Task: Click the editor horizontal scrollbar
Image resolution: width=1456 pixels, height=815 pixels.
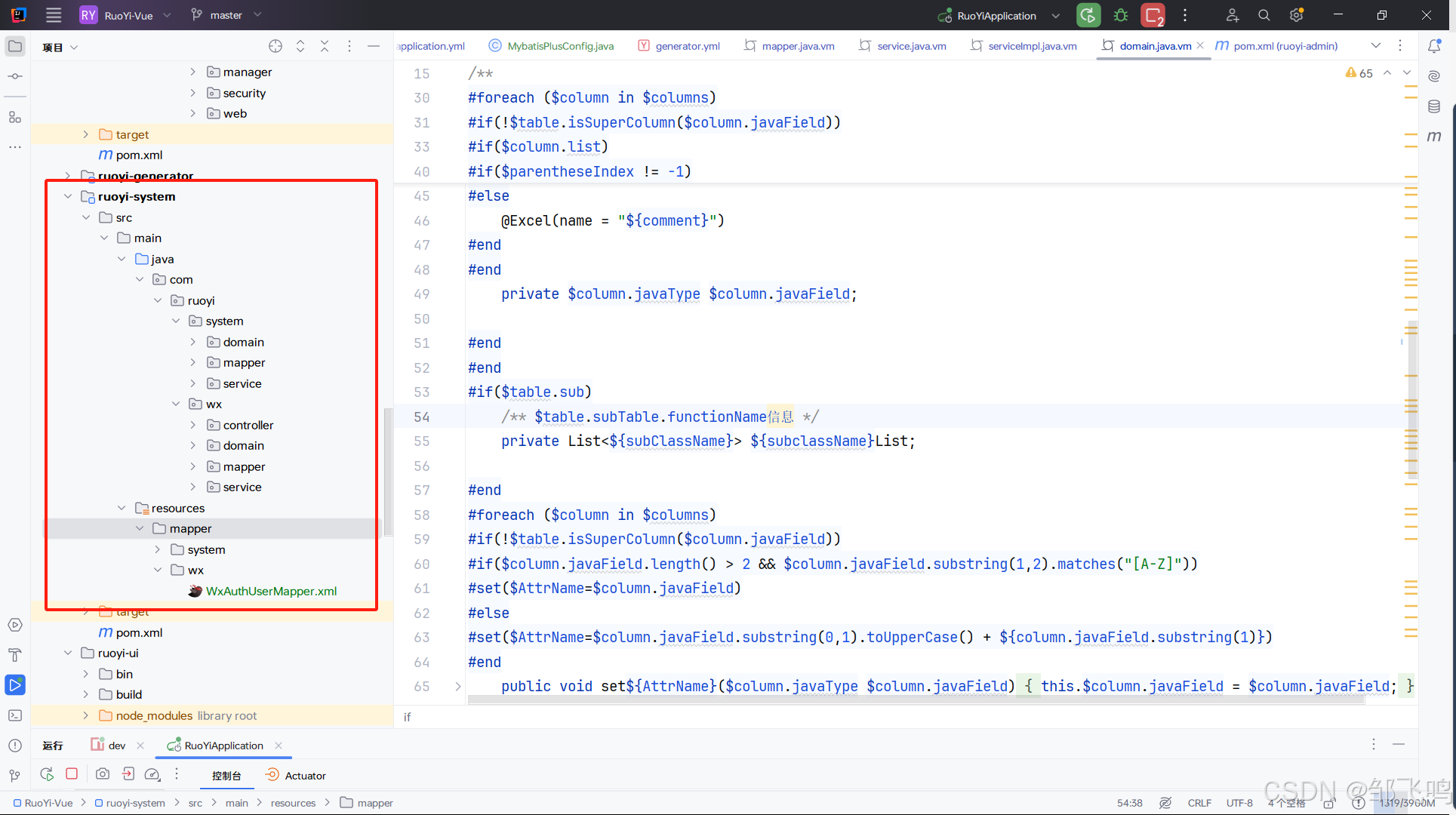Action: [915, 700]
